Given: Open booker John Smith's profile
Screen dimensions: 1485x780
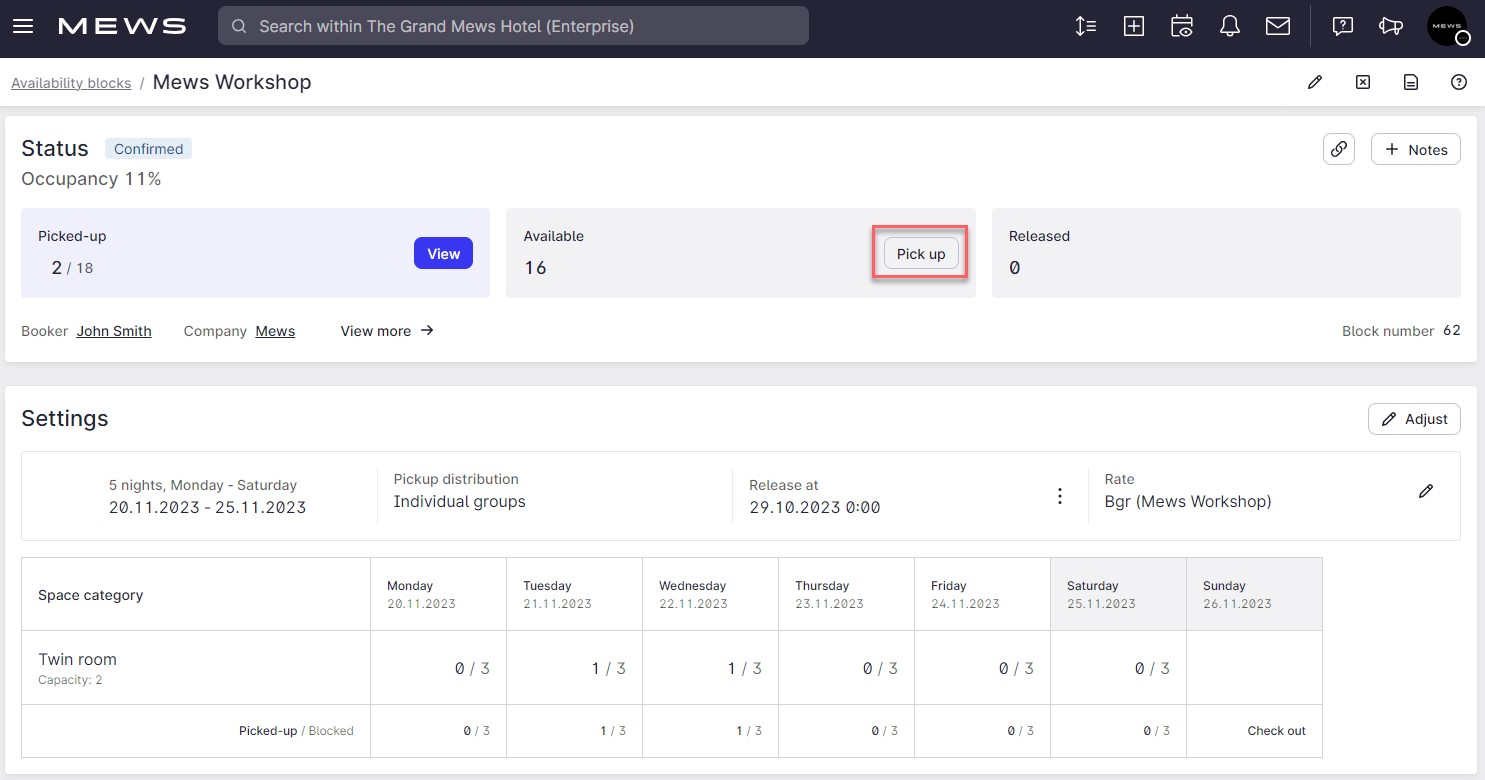Looking at the screenshot, I should pos(113,330).
